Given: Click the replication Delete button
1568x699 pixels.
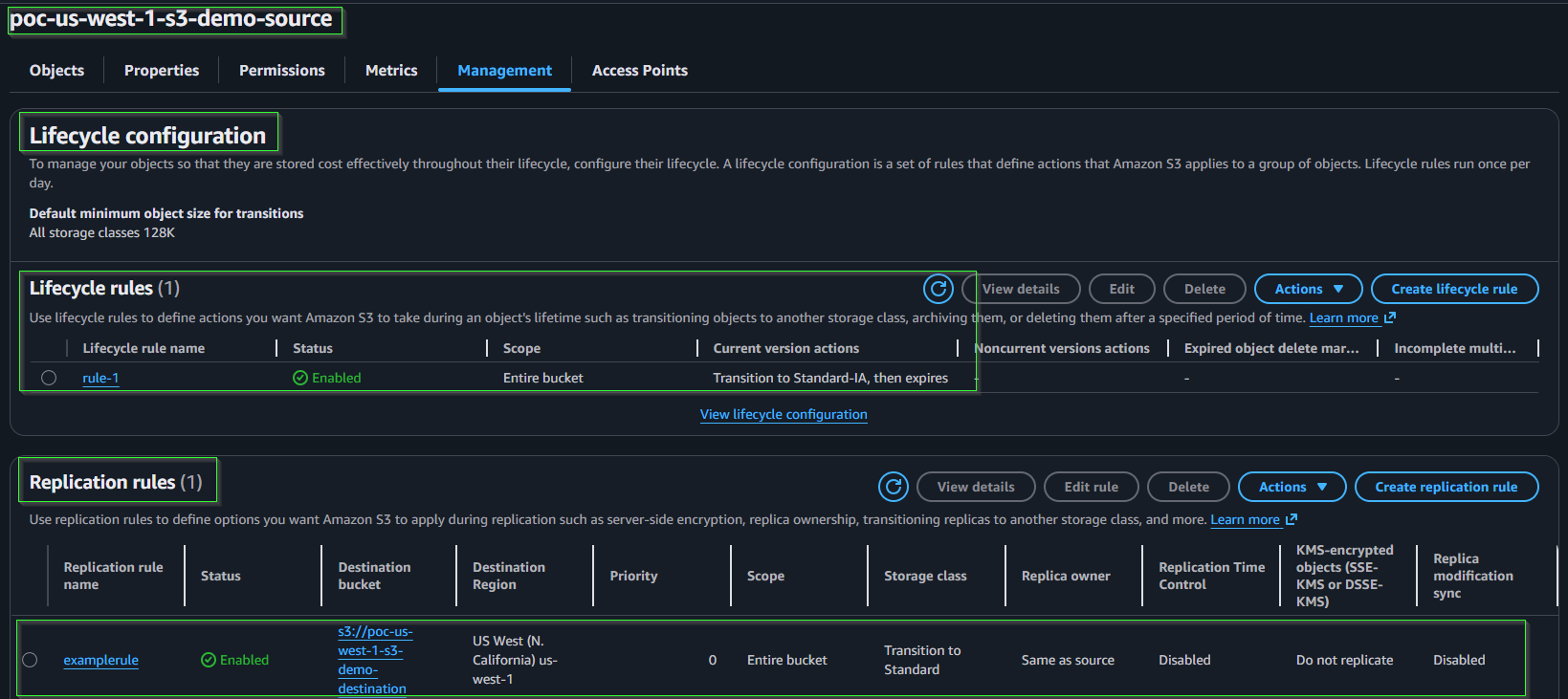Looking at the screenshot, I should pos(1188,487).
